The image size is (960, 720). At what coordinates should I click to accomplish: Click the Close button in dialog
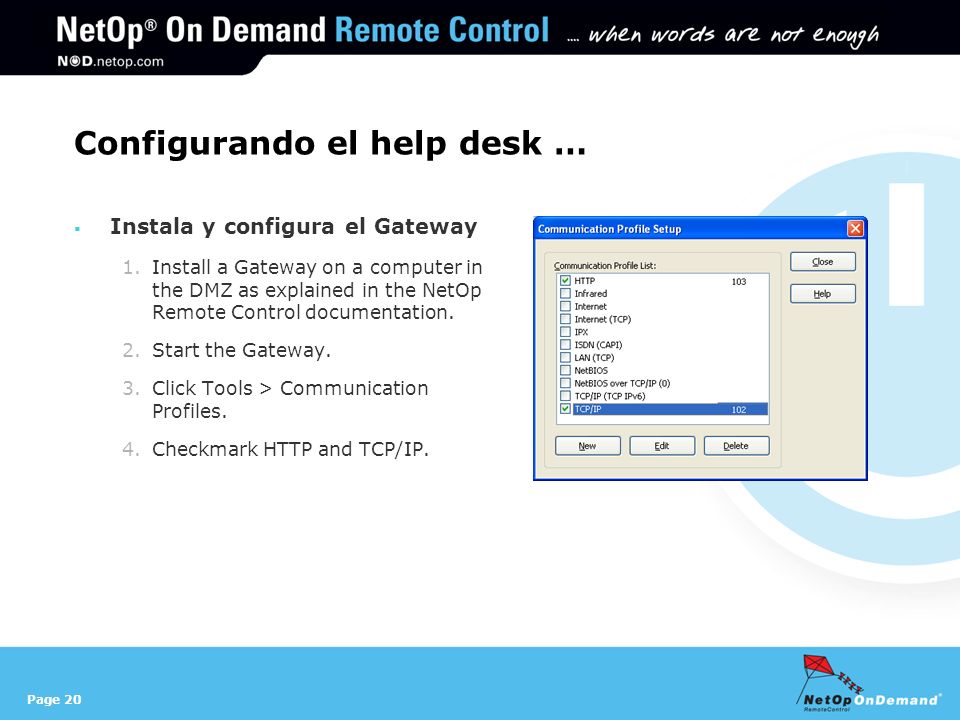pos(822,261)
